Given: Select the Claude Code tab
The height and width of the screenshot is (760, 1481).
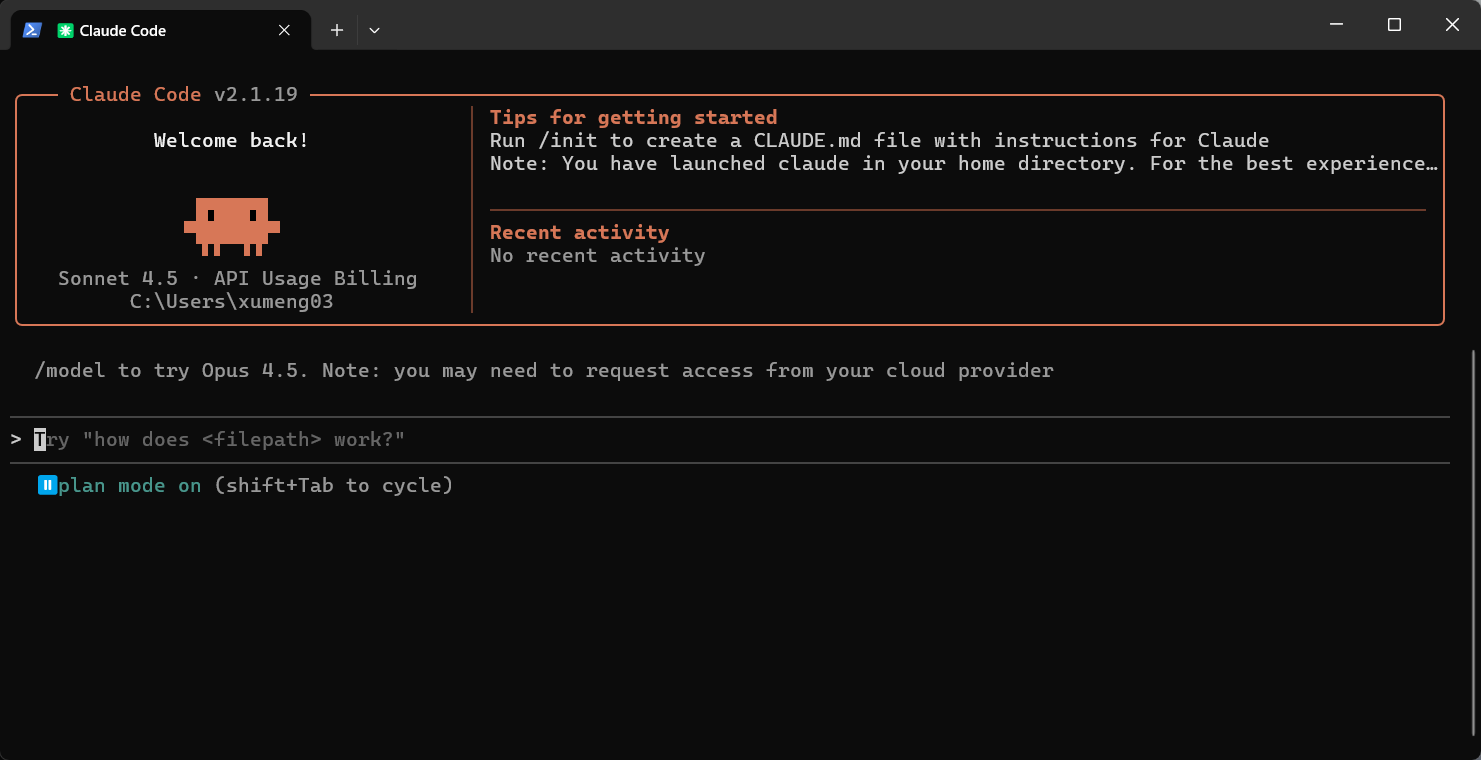Looking at the screenshot, I should click(160, 30).
